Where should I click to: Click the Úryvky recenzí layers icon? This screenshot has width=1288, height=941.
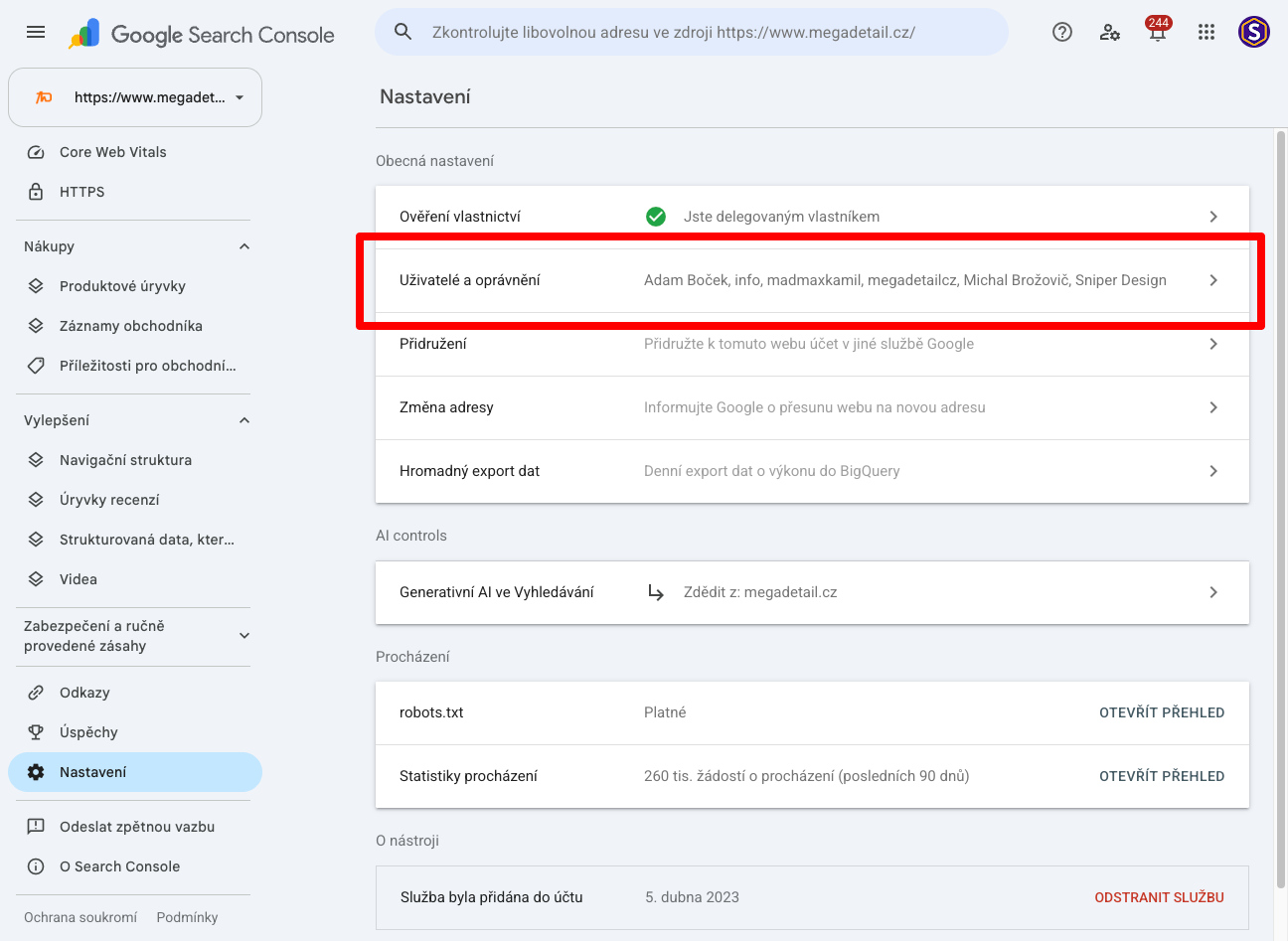(36, 500)
